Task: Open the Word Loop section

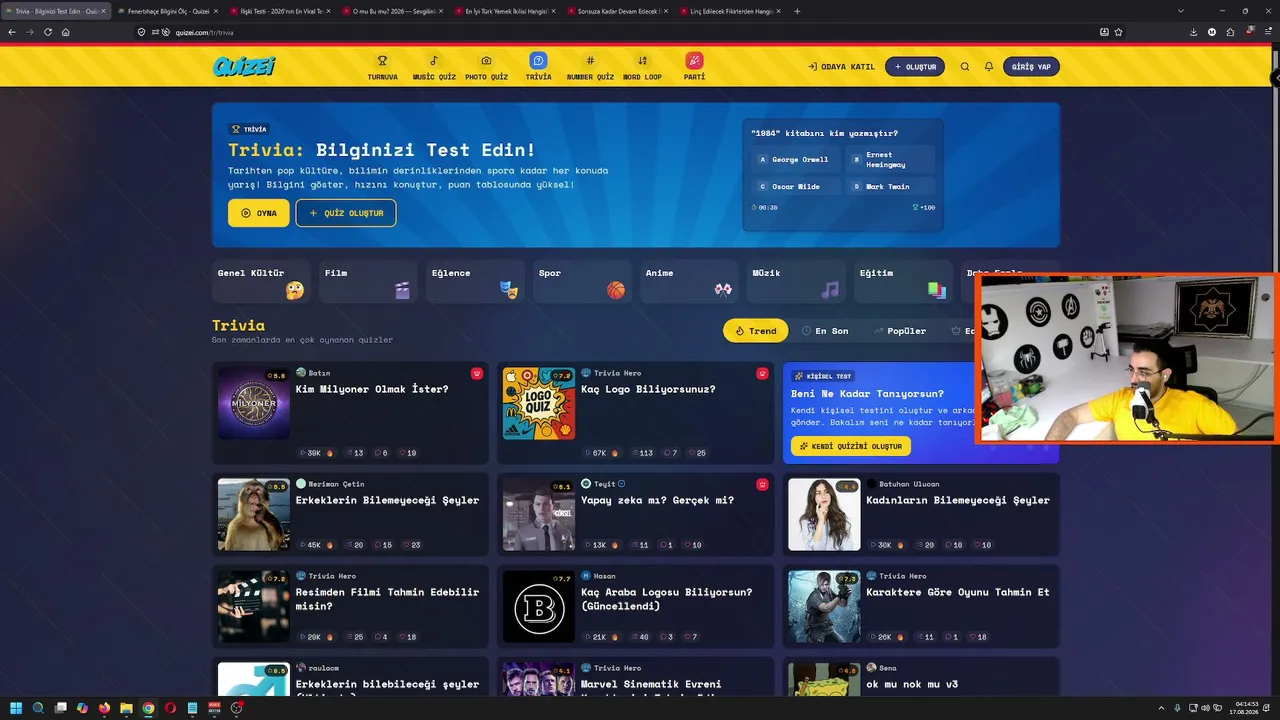Action: point(642,67)
